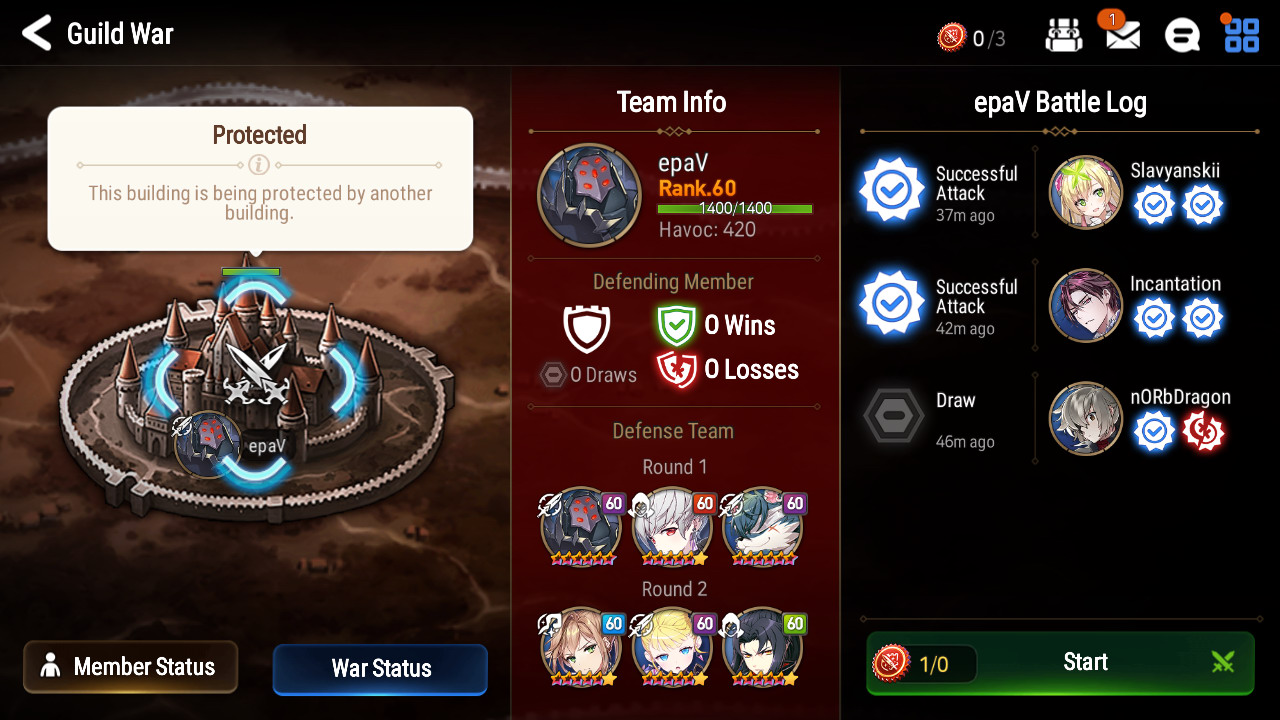Viewport: 1280px width, 720px height.
Task: Open the grid menu icon
Action: [1242, 35]
